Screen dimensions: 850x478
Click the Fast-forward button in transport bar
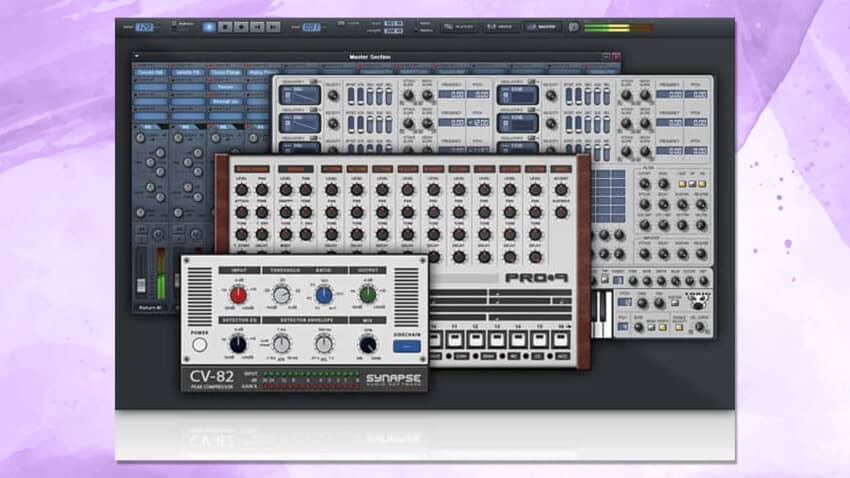pos(273,27)
